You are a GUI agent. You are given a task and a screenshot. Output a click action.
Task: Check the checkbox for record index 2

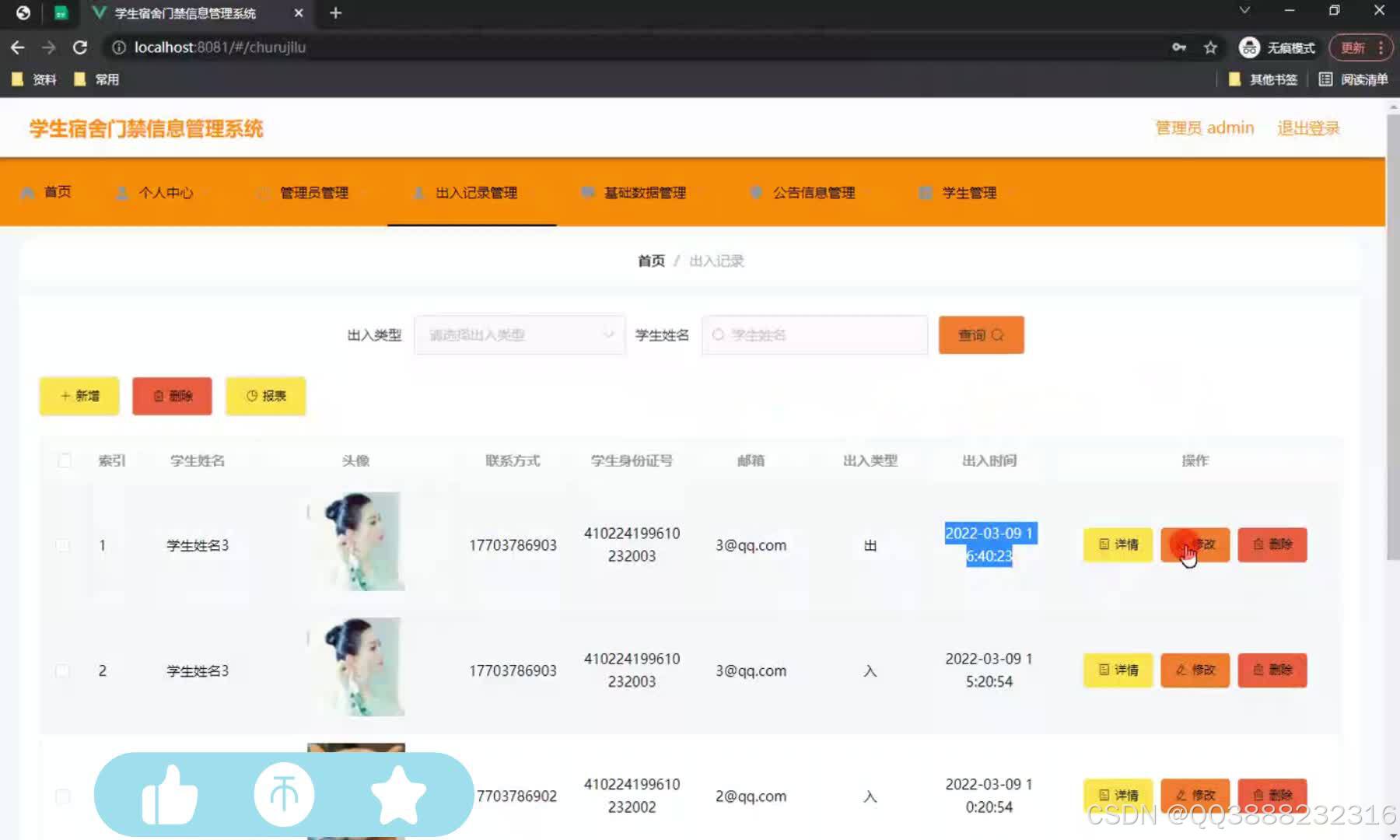click(63, 670)
